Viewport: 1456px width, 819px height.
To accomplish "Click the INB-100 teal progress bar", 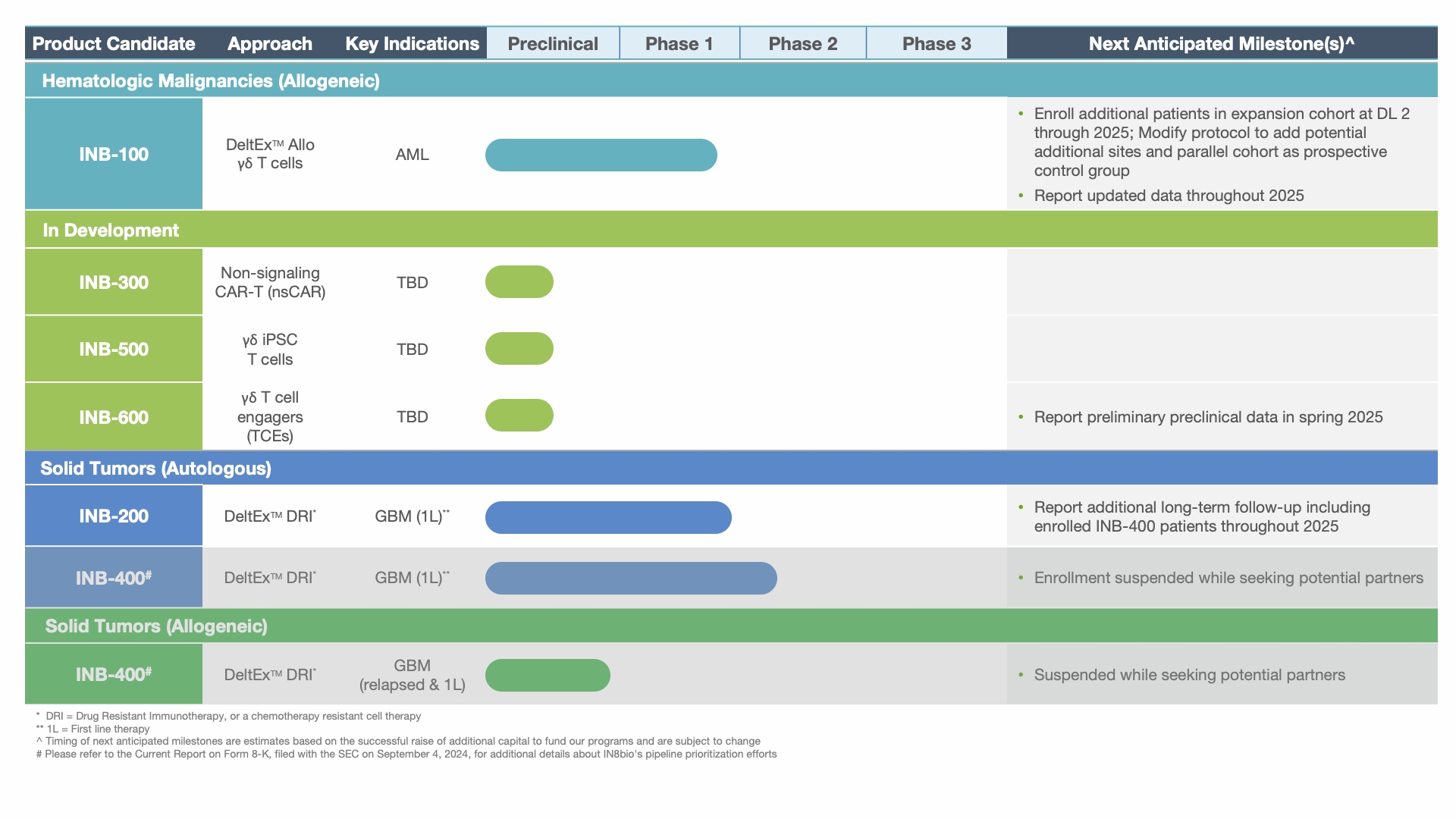I will (601, 155).
